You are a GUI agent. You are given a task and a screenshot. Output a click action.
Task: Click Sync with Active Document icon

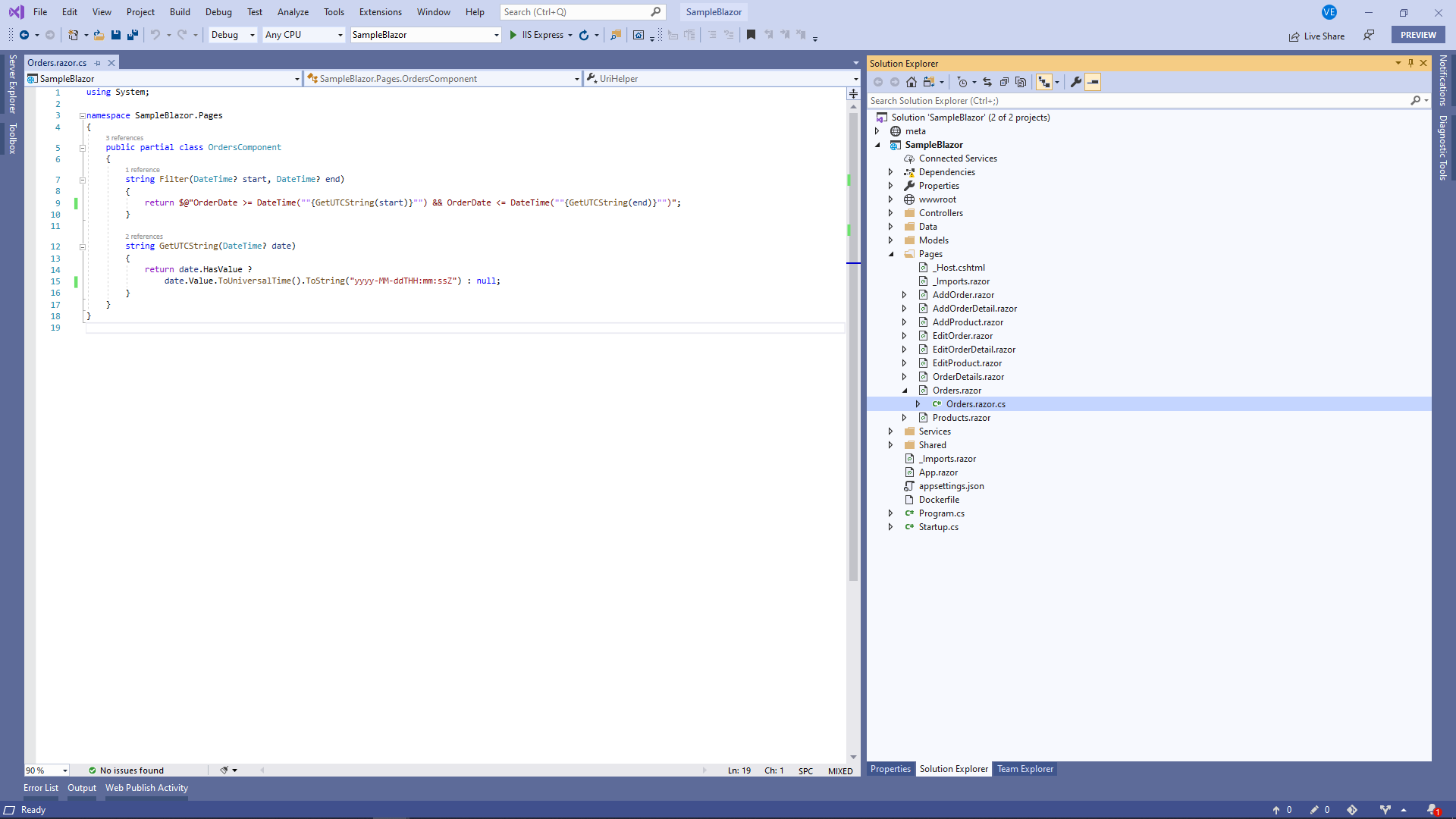pyautogui.click(x=987, y=82)
